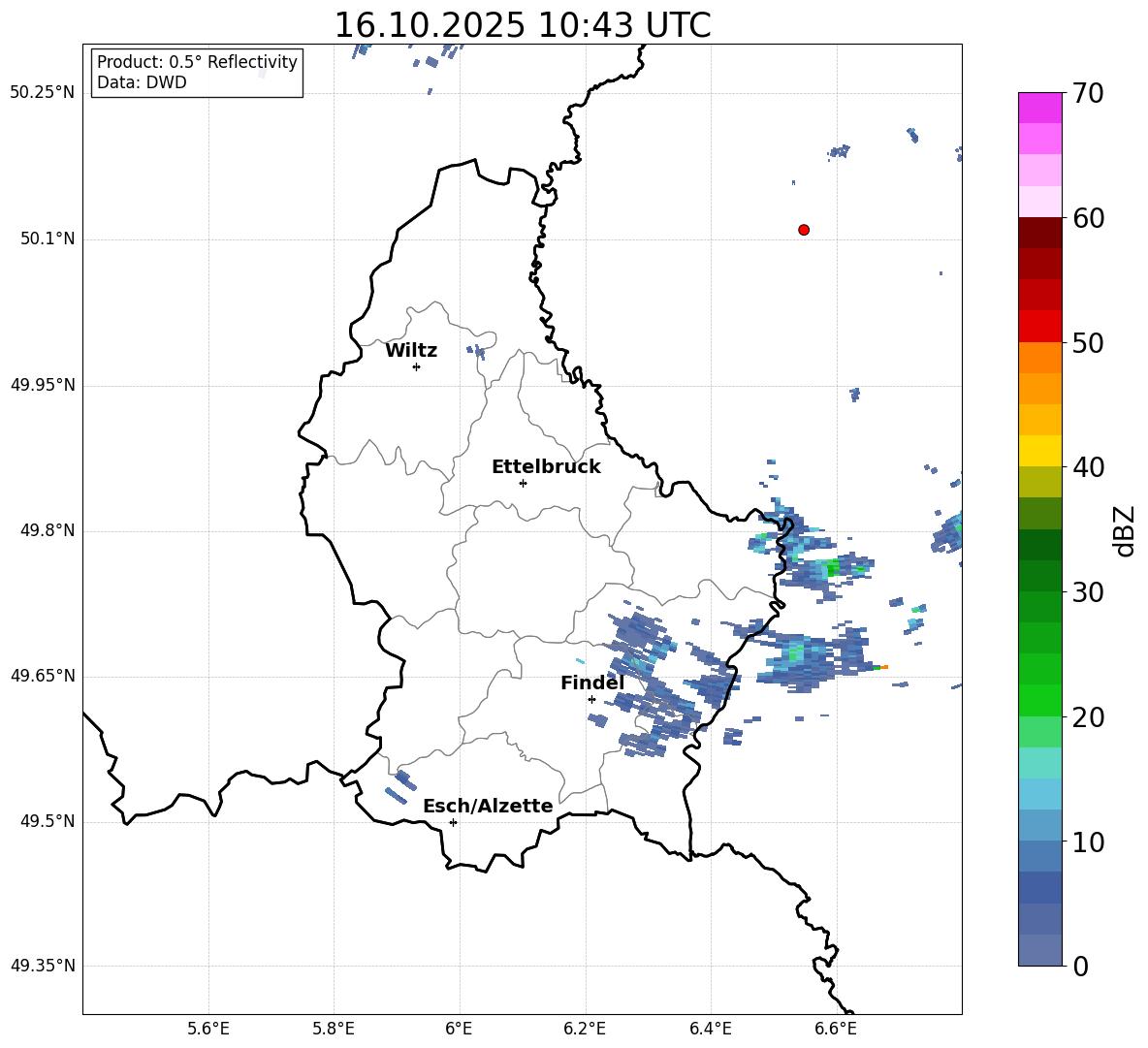Click the 40 tick label on colorbar
The image size is (1148, 1048).
(1088, 467)
